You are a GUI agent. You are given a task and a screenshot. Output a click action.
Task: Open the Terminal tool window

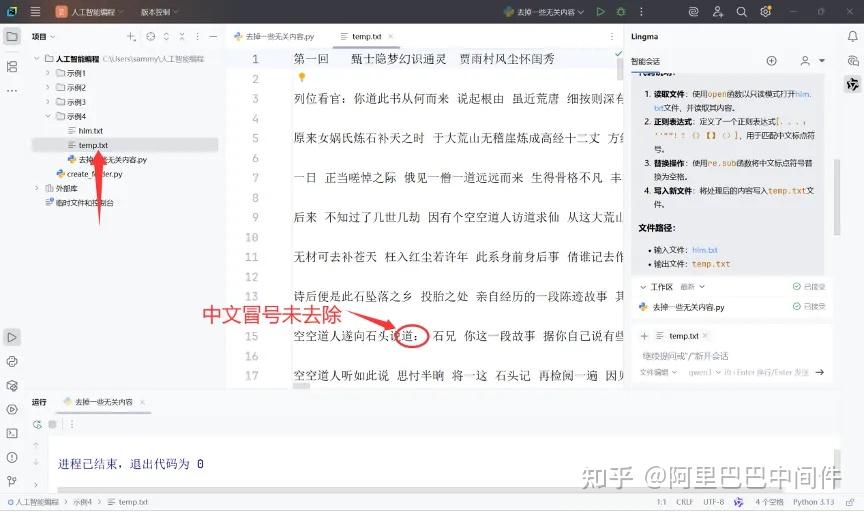(x=12, y=434)
